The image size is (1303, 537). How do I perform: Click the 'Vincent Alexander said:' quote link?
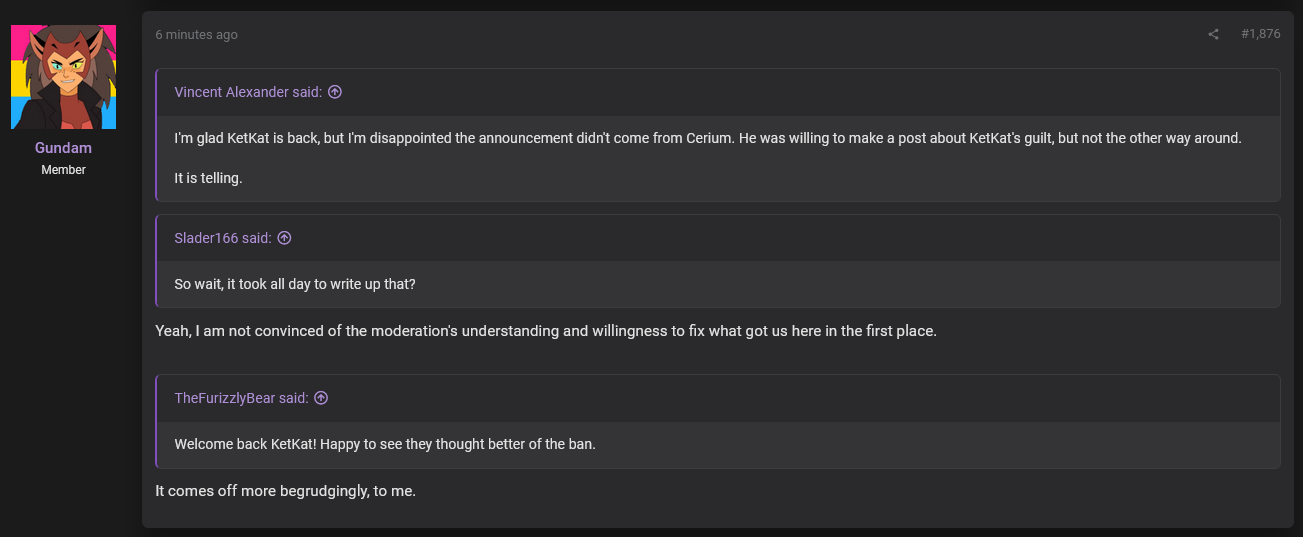[248, 92]
